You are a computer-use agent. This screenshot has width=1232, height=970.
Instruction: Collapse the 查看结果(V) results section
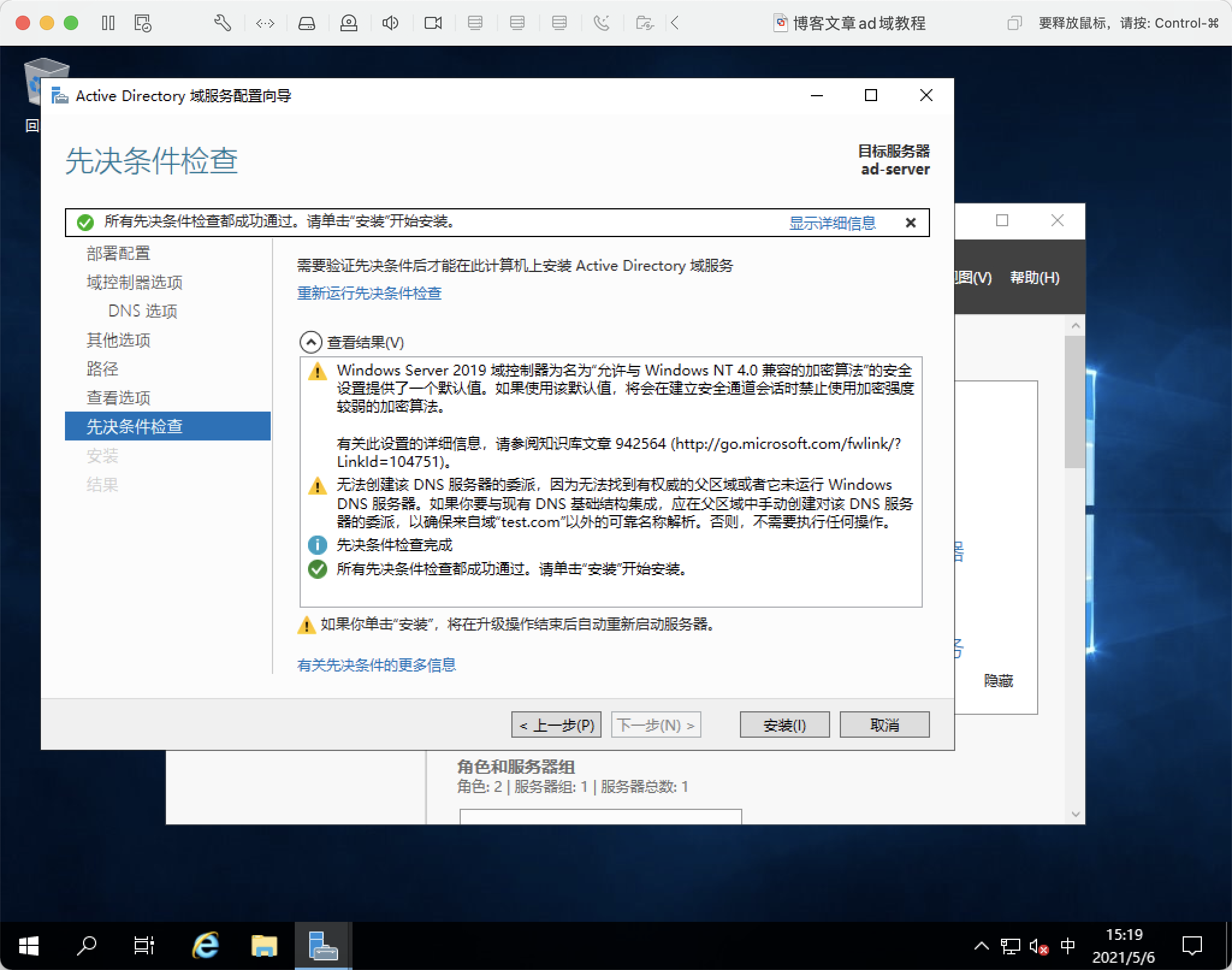pos(311,342)
